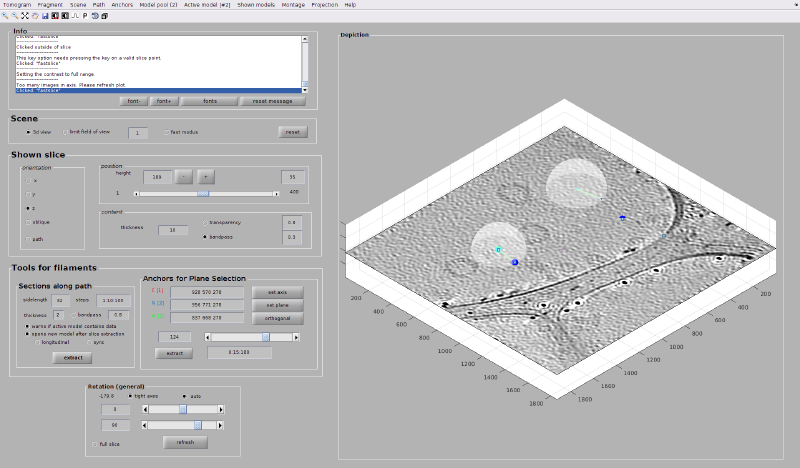
Task: Click the font+ button
Action: click(x=164, y=101)
